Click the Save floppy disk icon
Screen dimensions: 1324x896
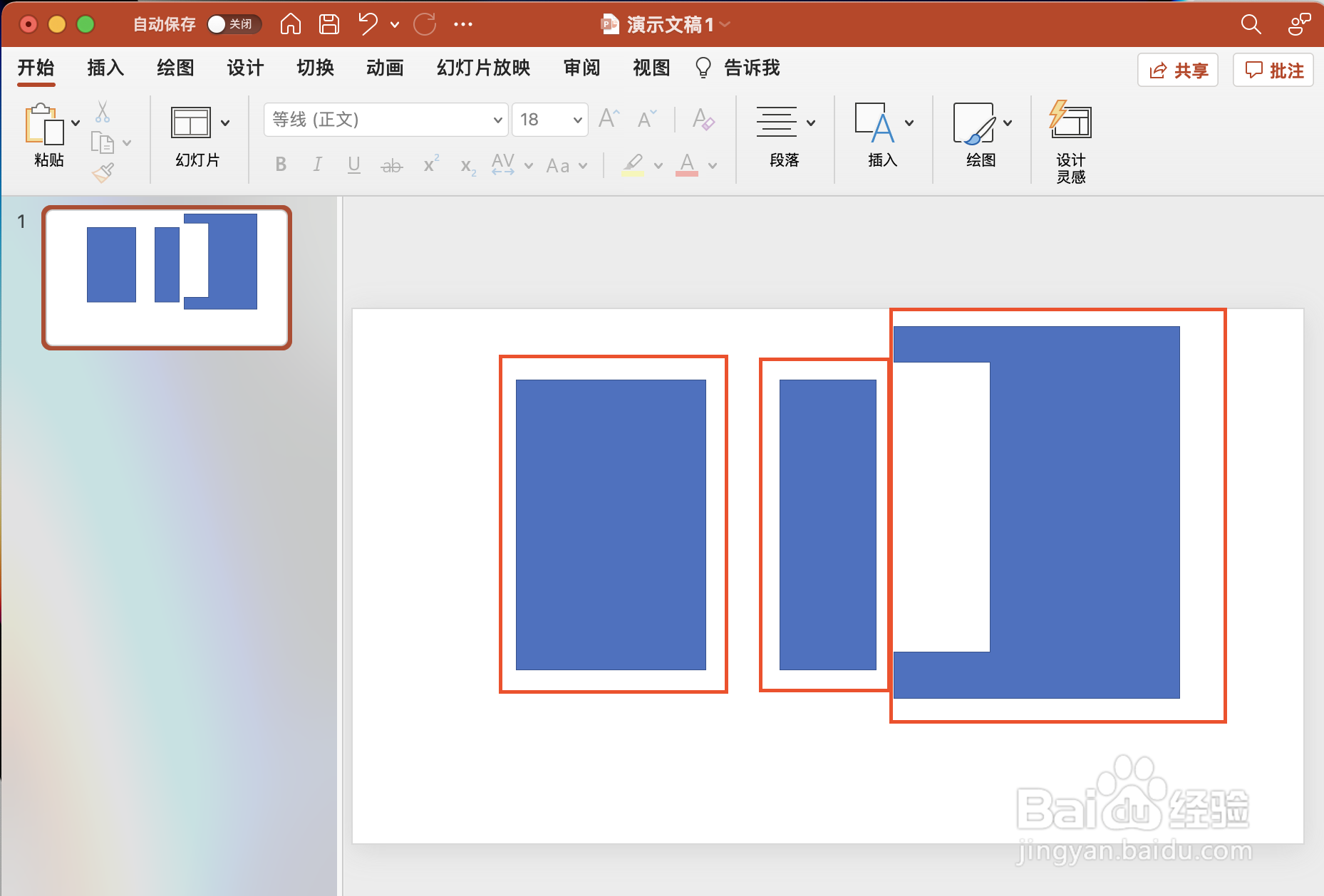point(329,24)
